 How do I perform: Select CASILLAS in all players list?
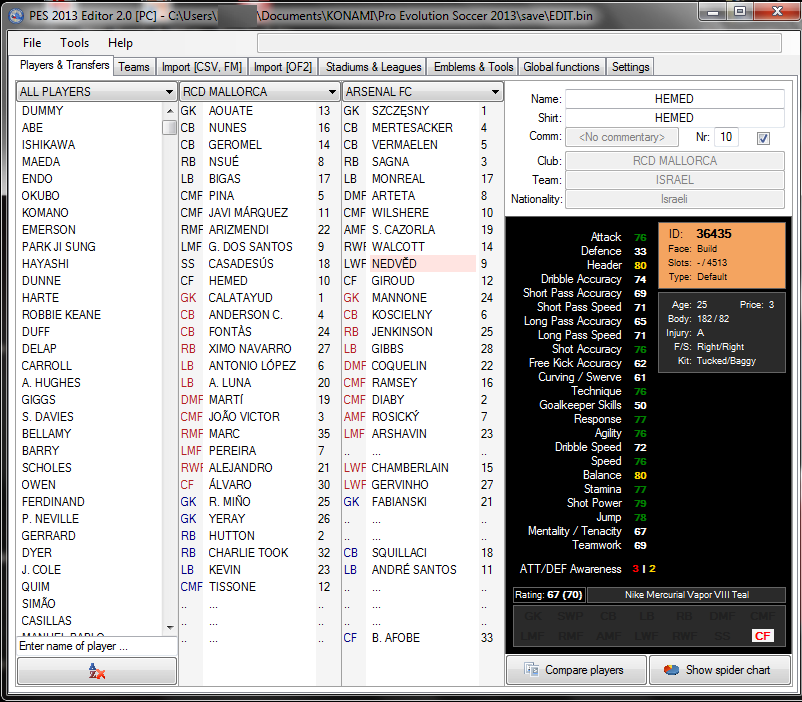tap(47, 621)
